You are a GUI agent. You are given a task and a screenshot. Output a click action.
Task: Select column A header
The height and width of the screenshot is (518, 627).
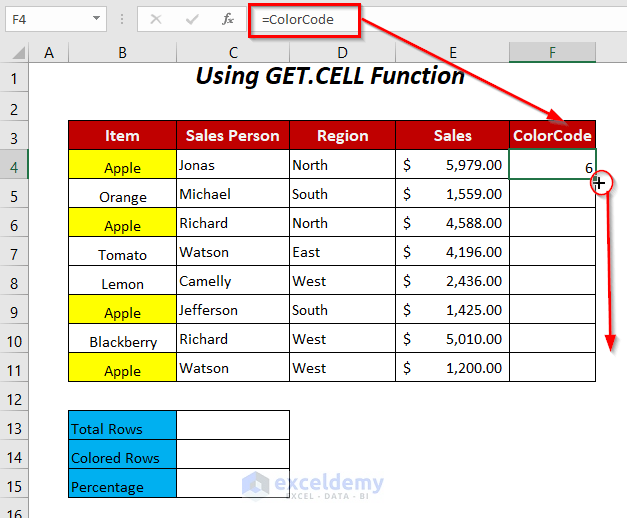49,53
